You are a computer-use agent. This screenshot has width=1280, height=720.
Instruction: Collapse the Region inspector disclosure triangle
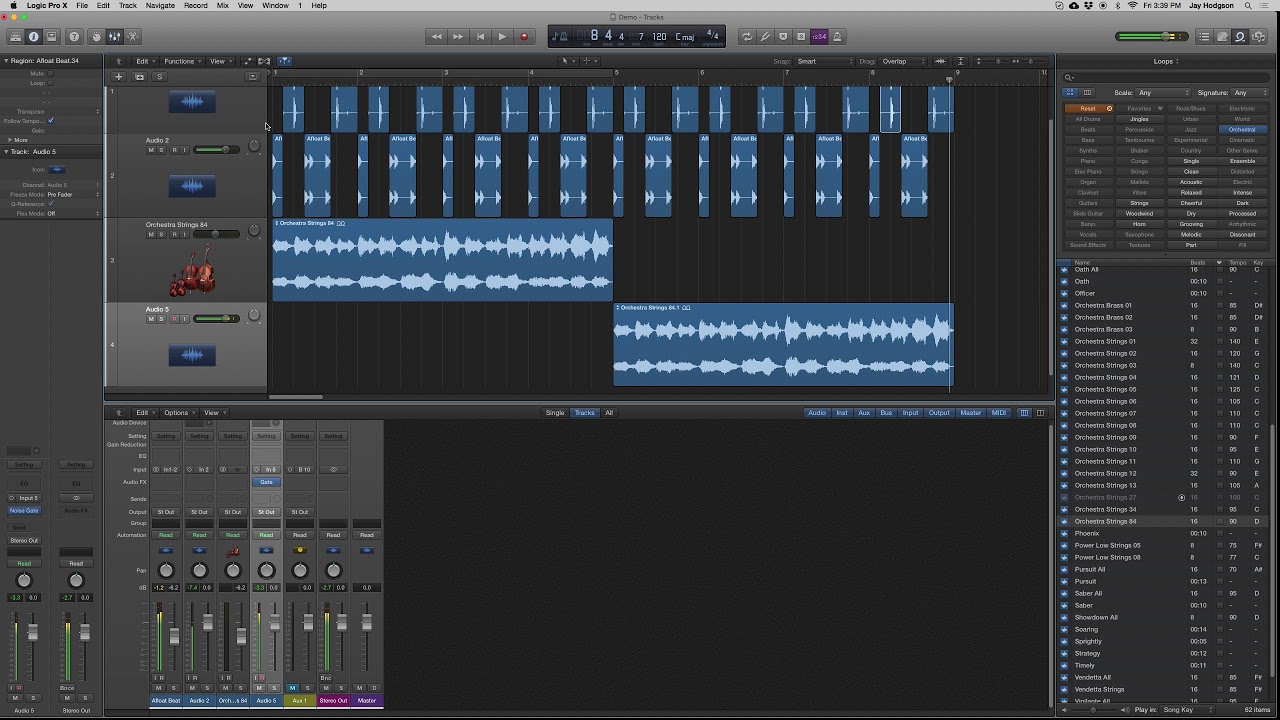[x=6, y=61]
